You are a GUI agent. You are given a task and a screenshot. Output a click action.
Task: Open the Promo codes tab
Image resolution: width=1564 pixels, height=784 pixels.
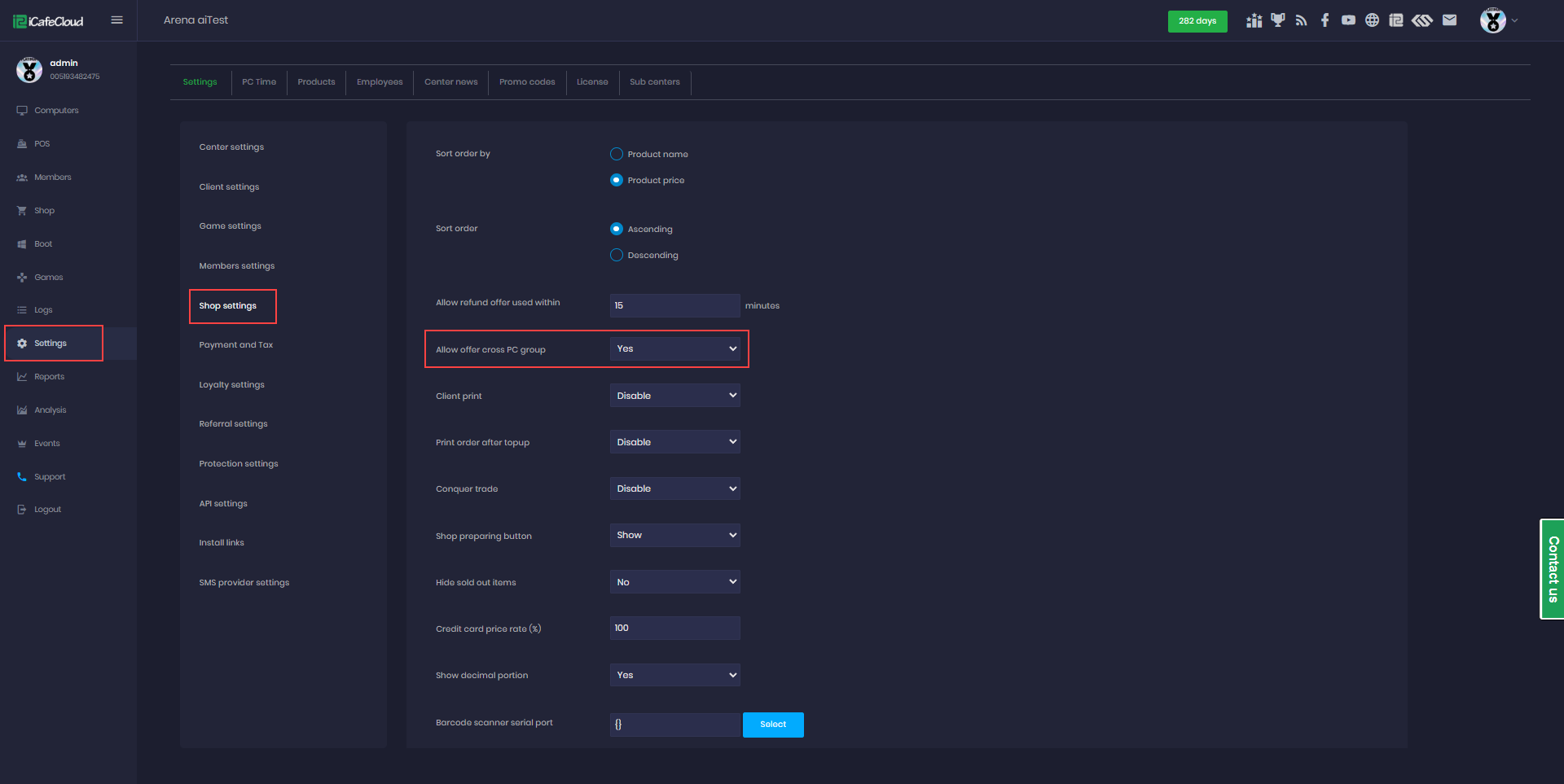527,82
